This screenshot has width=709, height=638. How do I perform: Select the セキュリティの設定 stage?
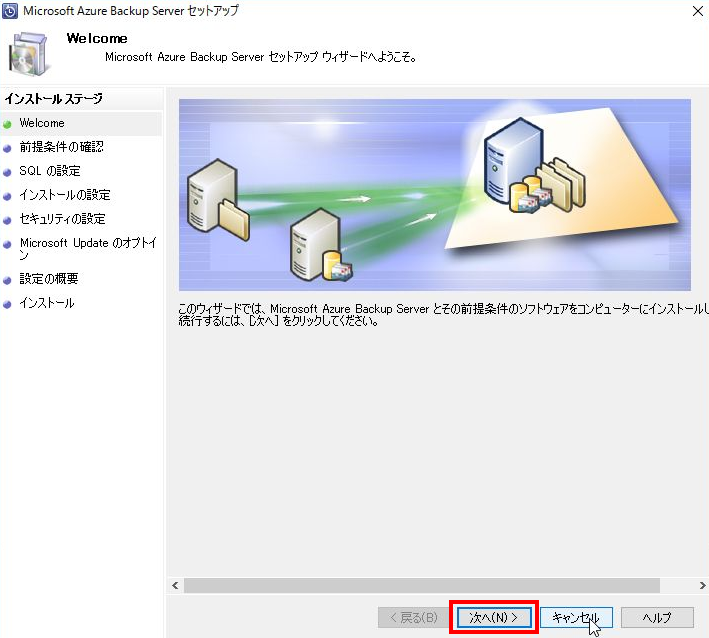click(62, 219)
